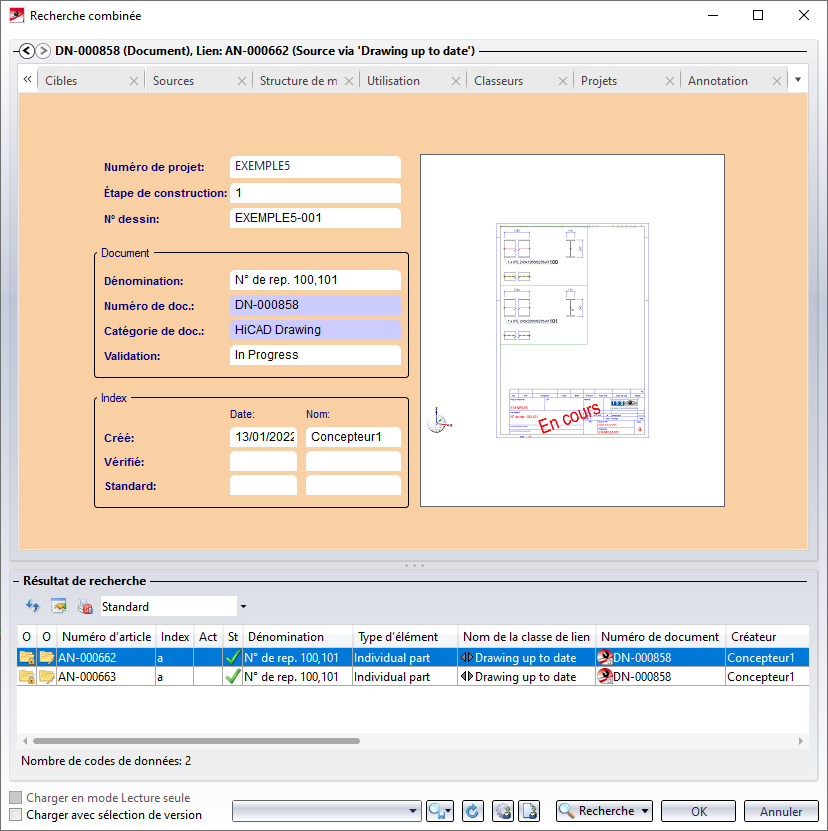The image size is (828, 831).
Task: Click the green checkmark status in AN-000662 row
Action: (x=233, y=658)
